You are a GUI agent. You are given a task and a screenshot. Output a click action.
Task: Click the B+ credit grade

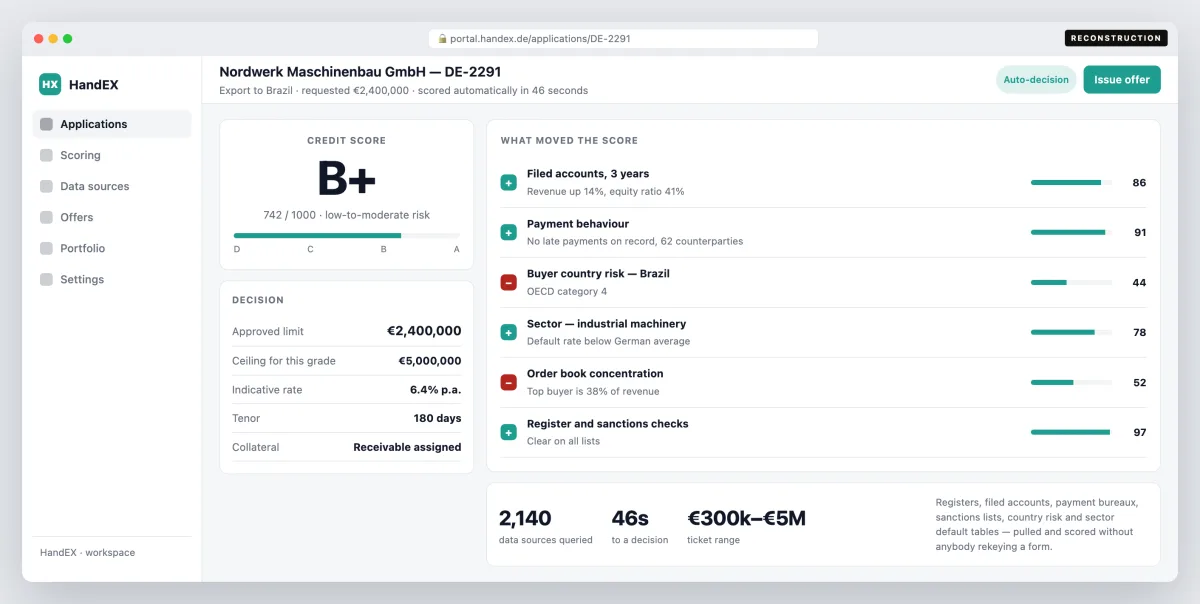click(x=347, y=179)
